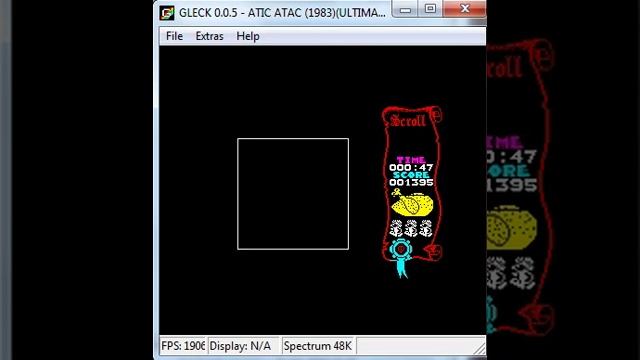
Task: Click the GLECK window title text
Action: [282, 13]
